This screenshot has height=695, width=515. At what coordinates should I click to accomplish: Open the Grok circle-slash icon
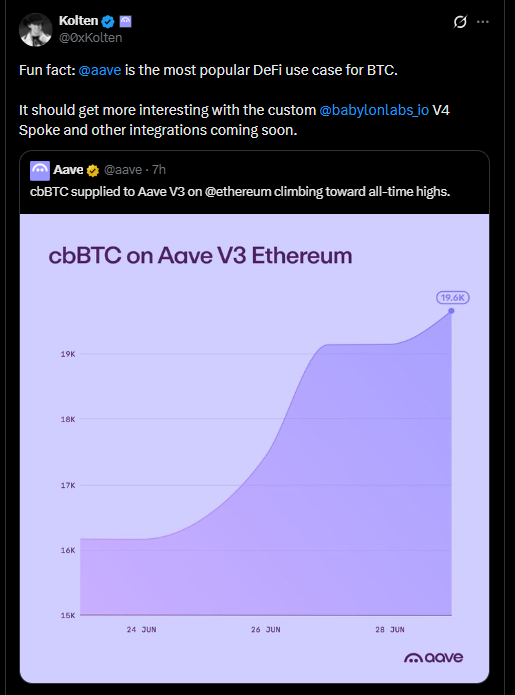(x=460, y=21)
